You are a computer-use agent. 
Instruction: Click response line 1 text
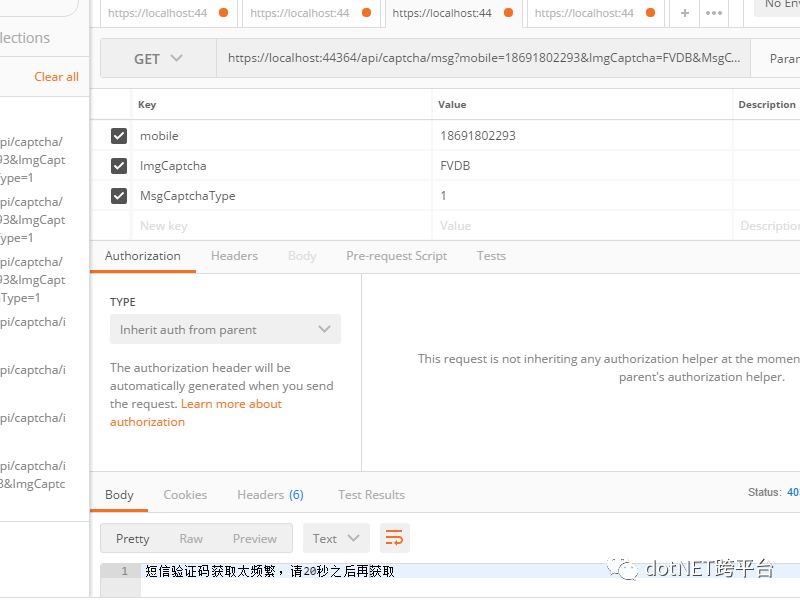(x=270, y=571)
